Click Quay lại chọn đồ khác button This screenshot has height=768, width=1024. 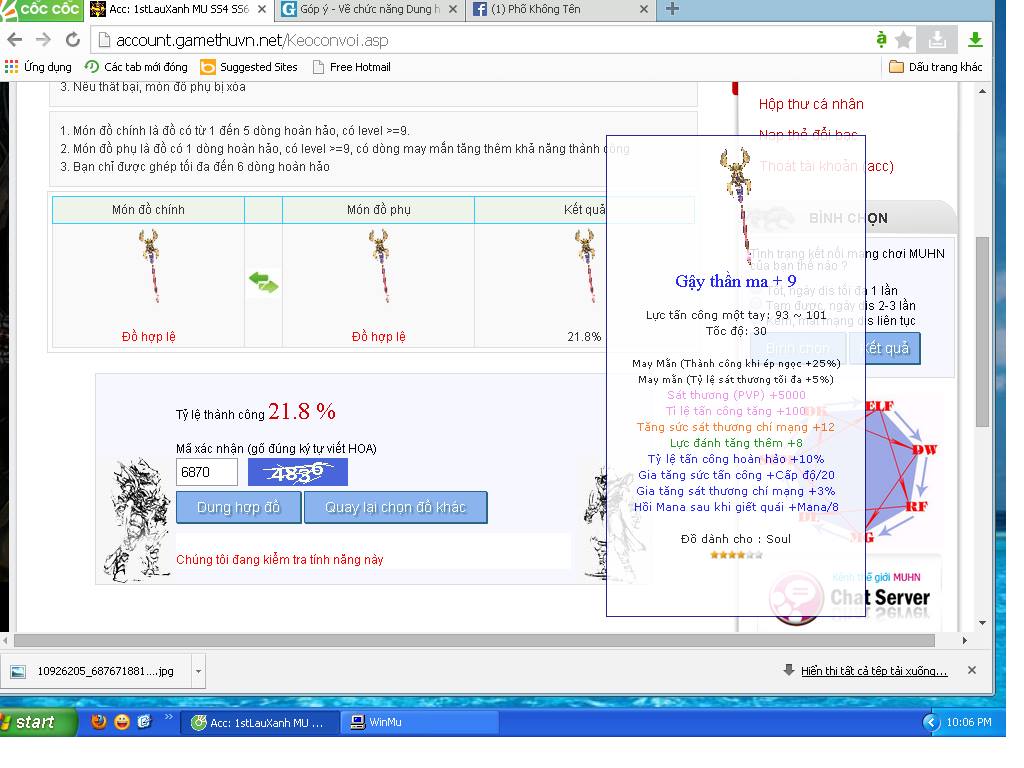(x=396, y=507)
